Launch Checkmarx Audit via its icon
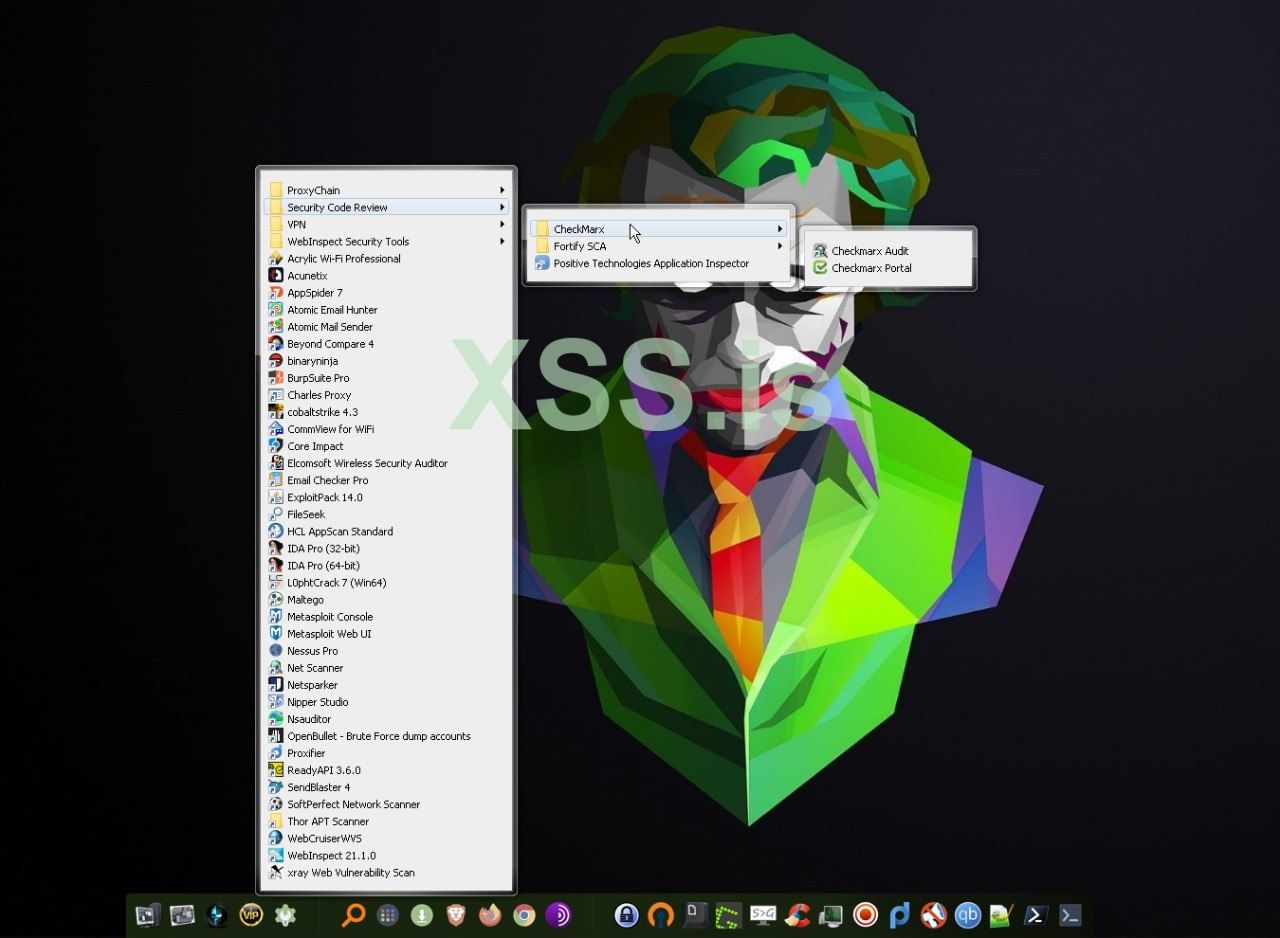This screenshot has width=1280, height=938. (820, 251)
